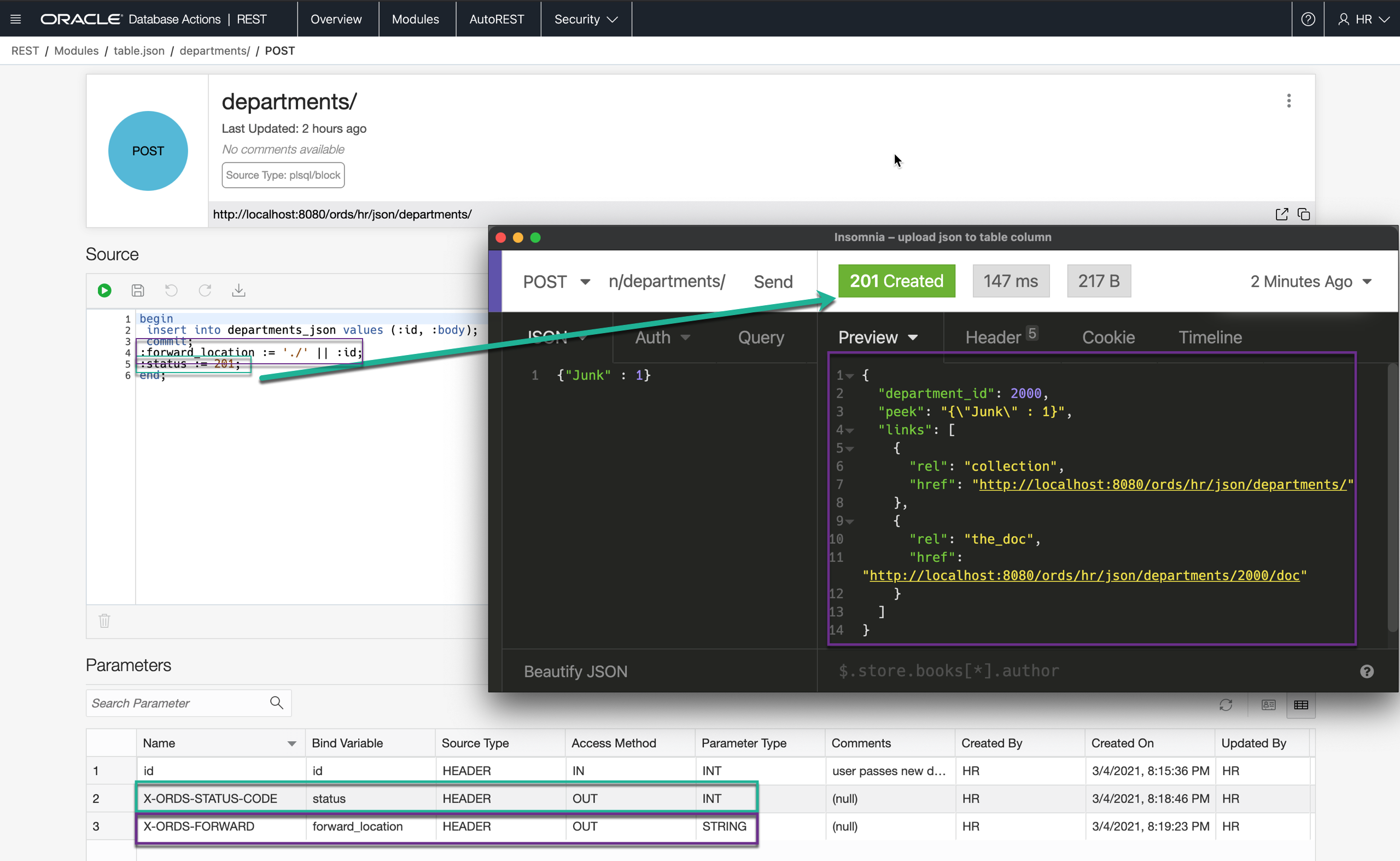Click the trash icon below the source editor
The height and width of the screenshot is (861, 1400).
(104, 621)
